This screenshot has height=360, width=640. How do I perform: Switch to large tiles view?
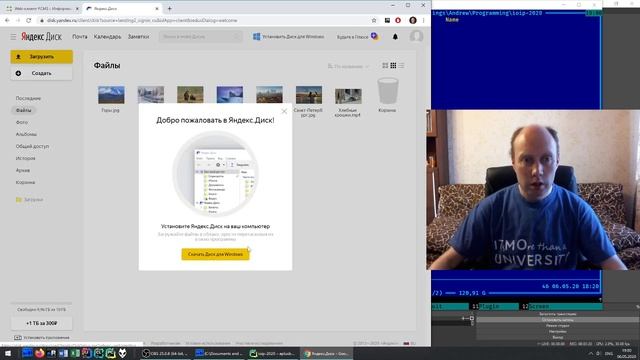tap(385, 66)
